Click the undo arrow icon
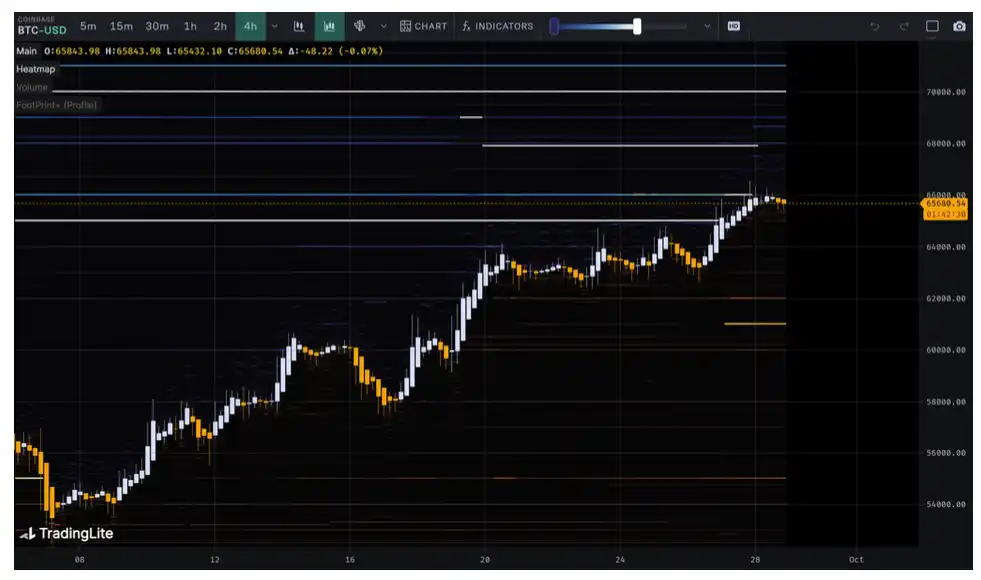 pyautogui.click(x=875, y=26)
